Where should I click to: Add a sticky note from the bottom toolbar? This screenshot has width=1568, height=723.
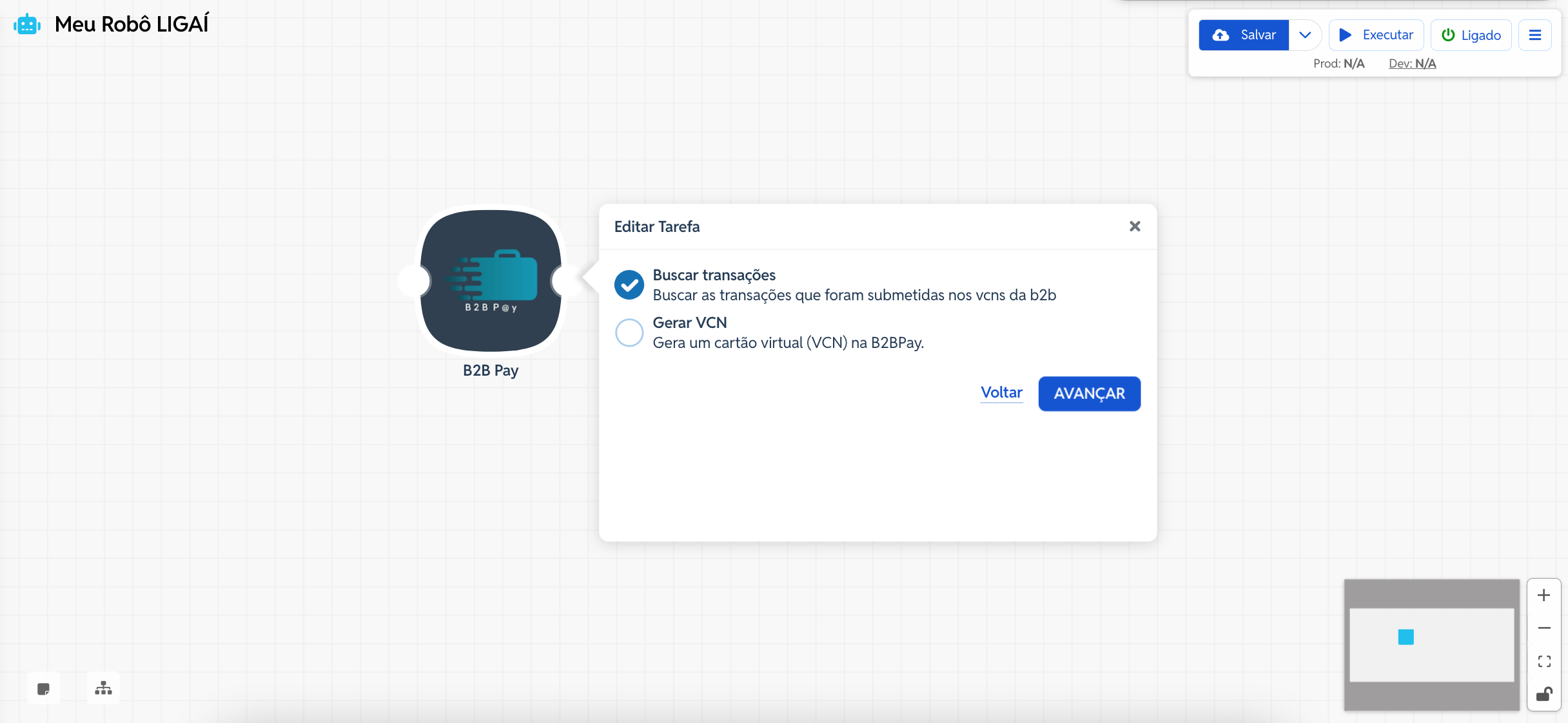pos(44,689)
